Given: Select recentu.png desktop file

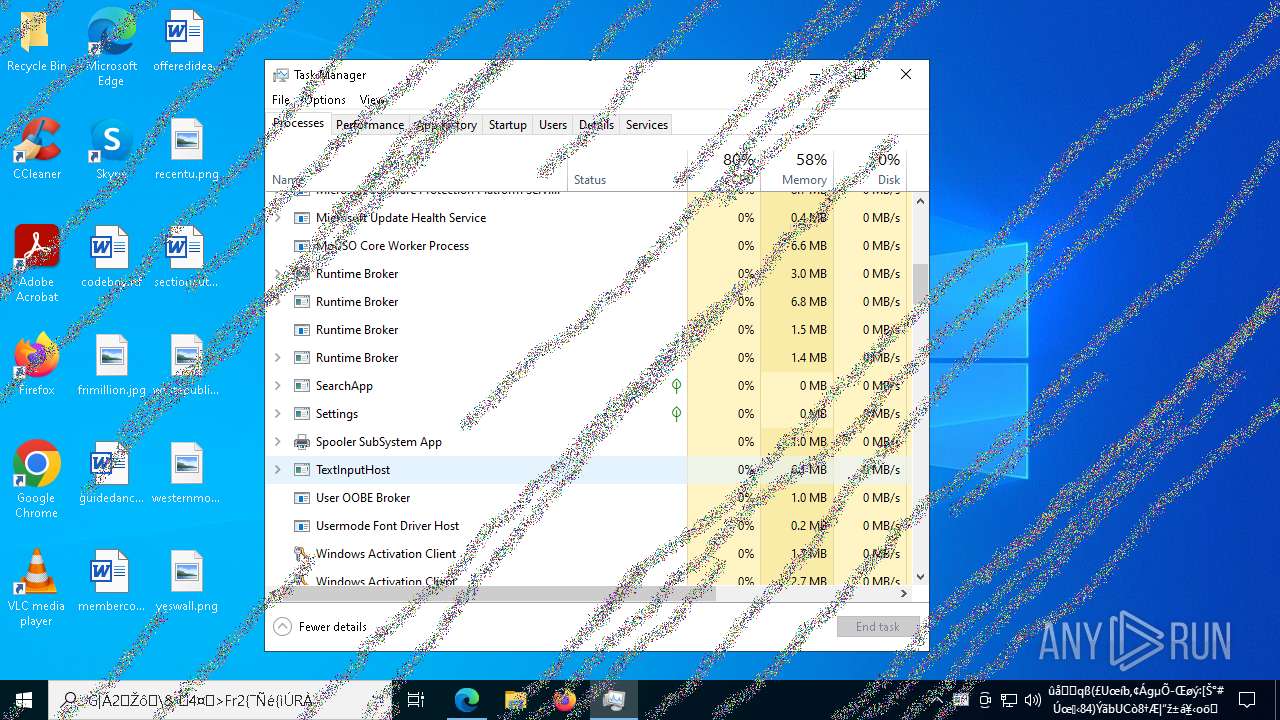Looking at the screenshot, I should pyautogui.click(x=187, y=150).
